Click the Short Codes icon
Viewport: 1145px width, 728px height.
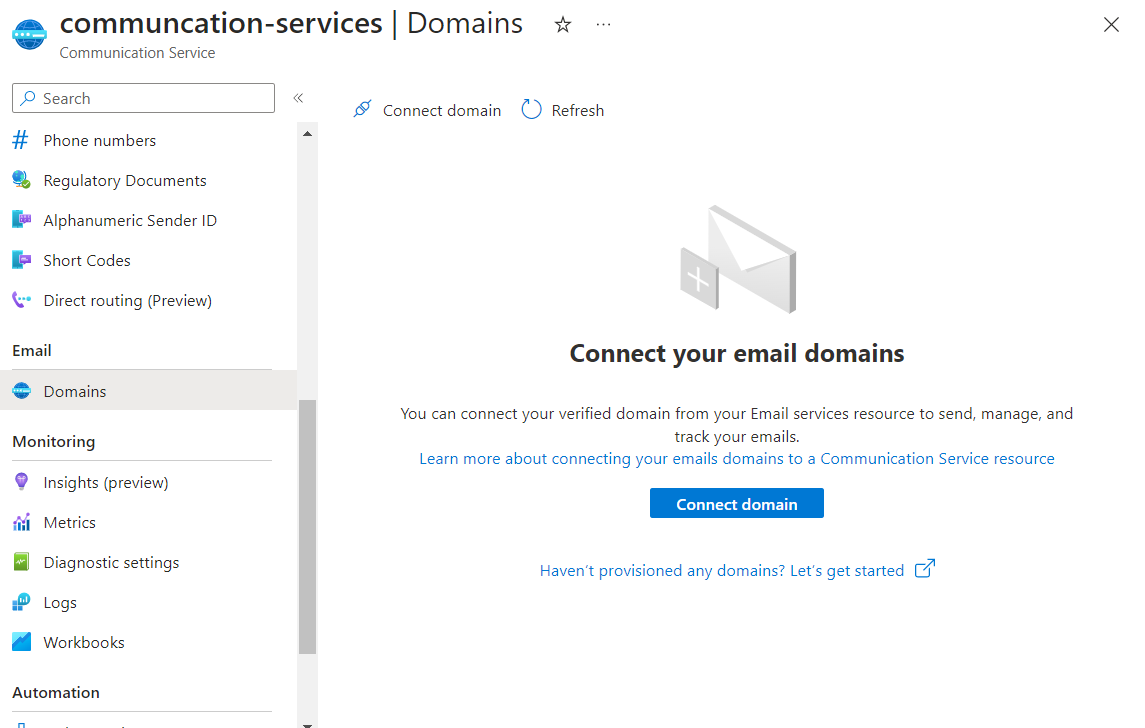22,260
